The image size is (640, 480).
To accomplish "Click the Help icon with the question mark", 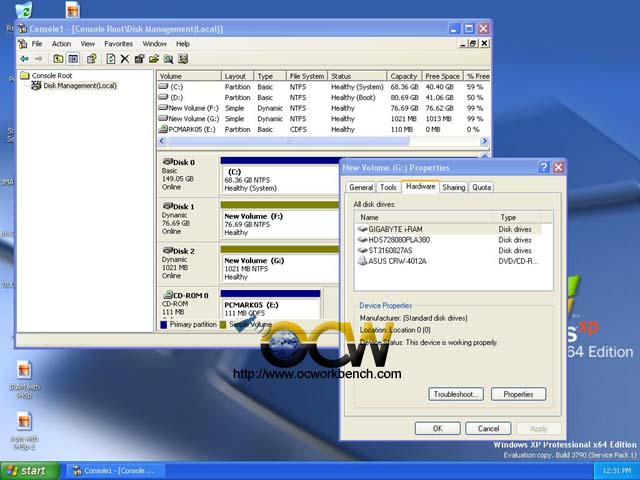I will 91,59.
